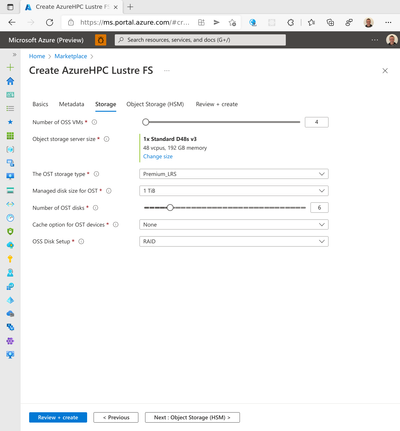Click the browser profile picture in toolbar
This screenshot has width=400, height=431.
click(369, 22)
